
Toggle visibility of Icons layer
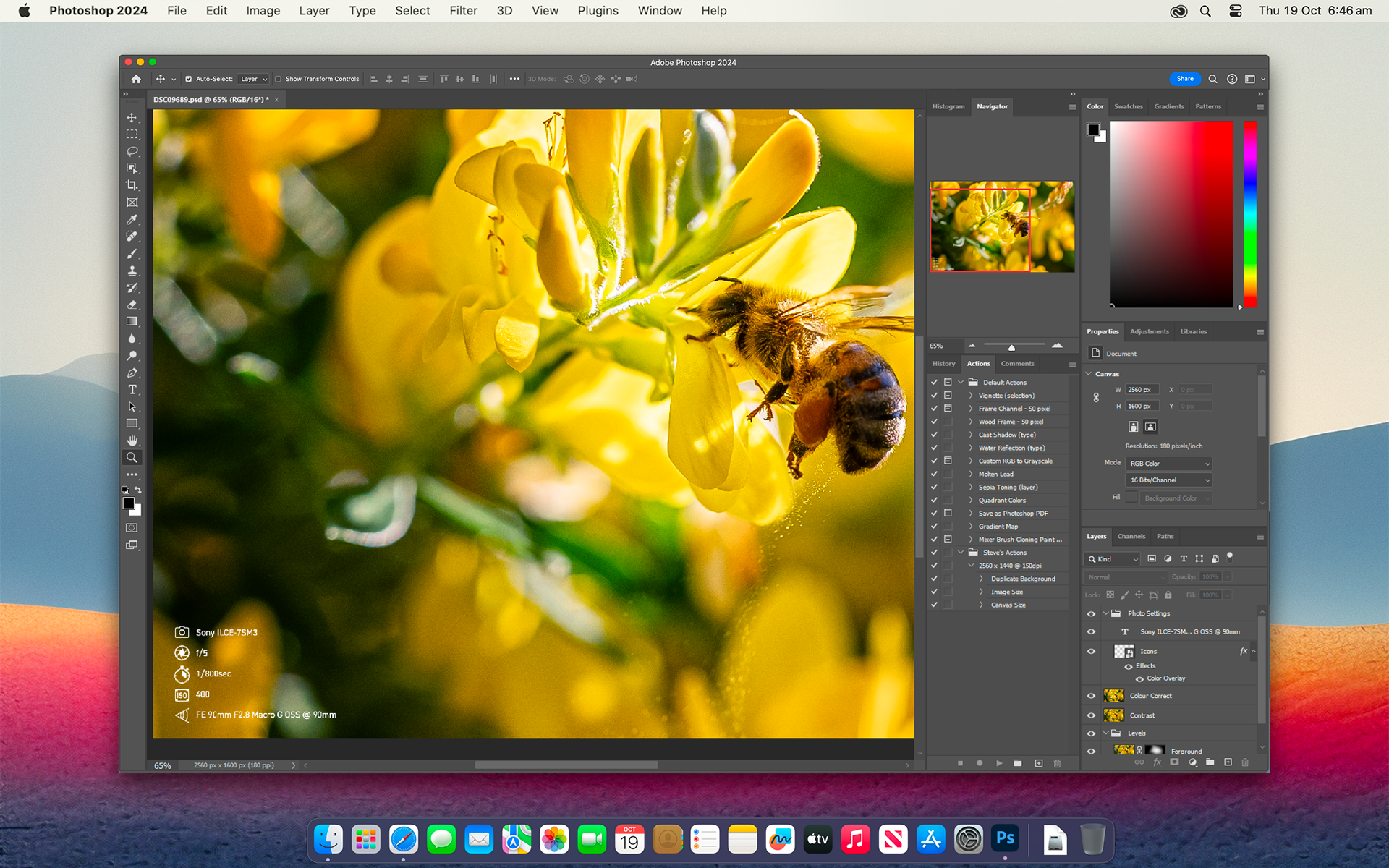tap(1092, 651)
